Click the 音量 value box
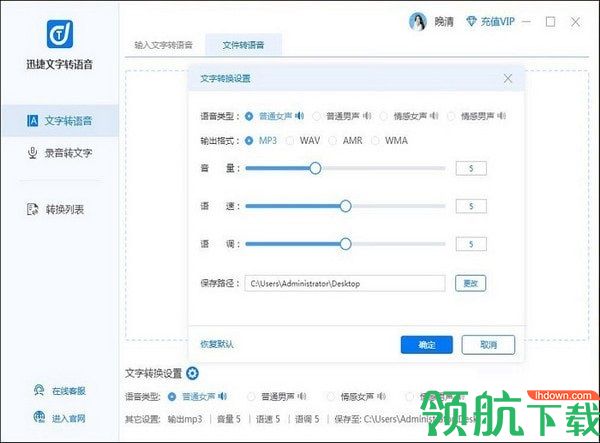This screenshot has width=600, height=443. pyautogui.click(x=471, y=168)
